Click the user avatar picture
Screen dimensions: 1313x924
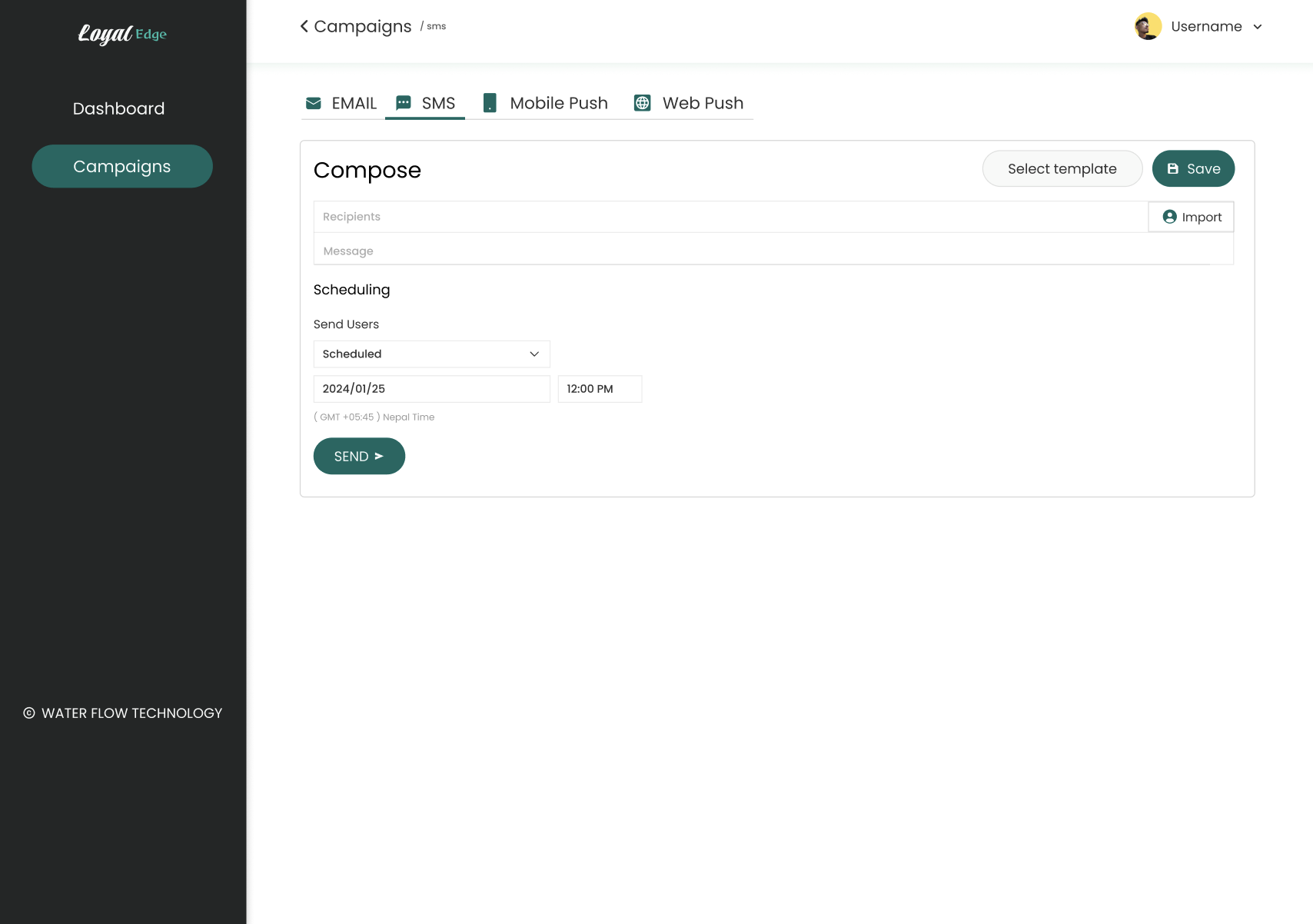click(x=1148, y=26)
